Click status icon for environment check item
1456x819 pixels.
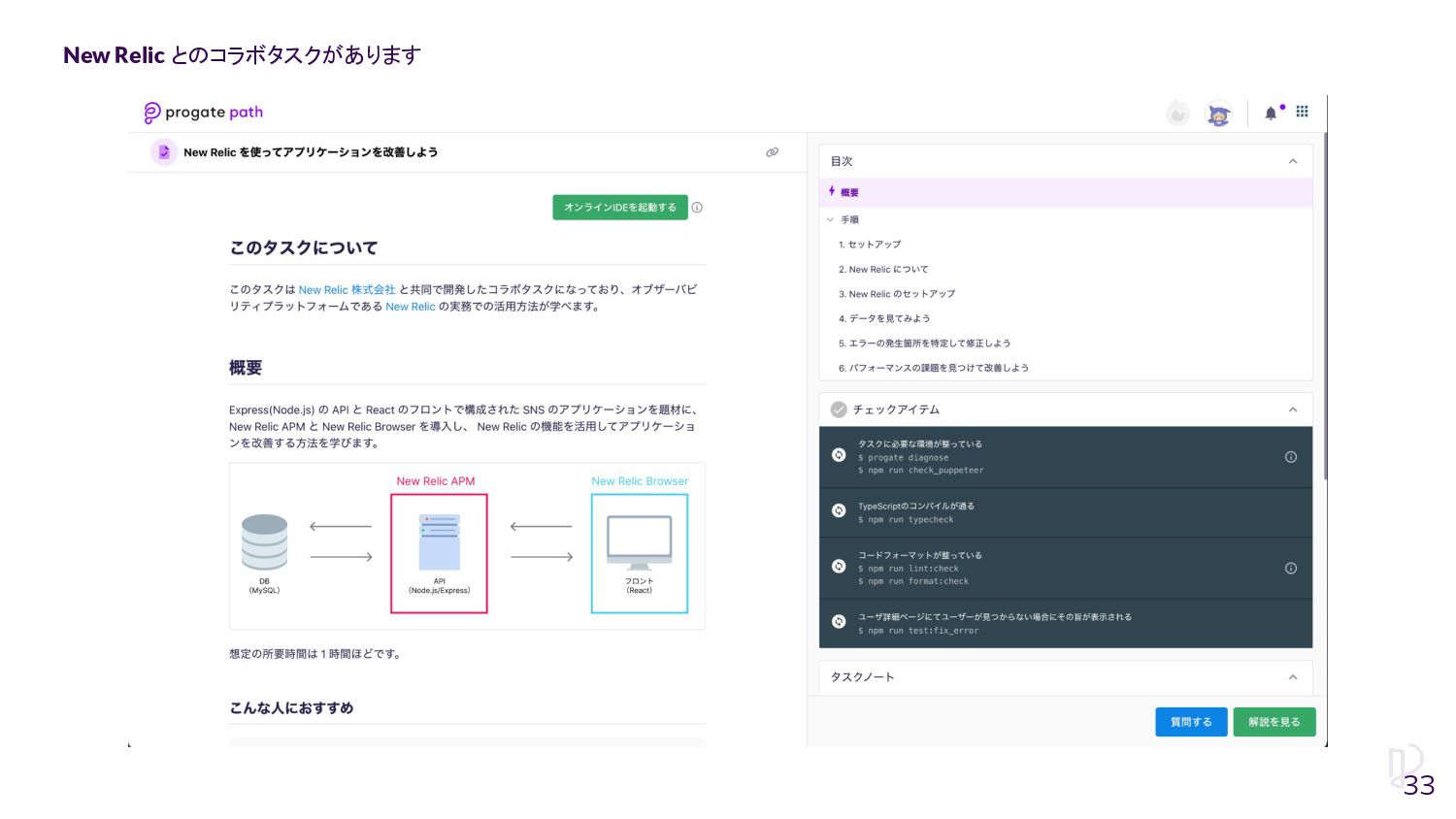pyautogui.click(x=839, y=455)
